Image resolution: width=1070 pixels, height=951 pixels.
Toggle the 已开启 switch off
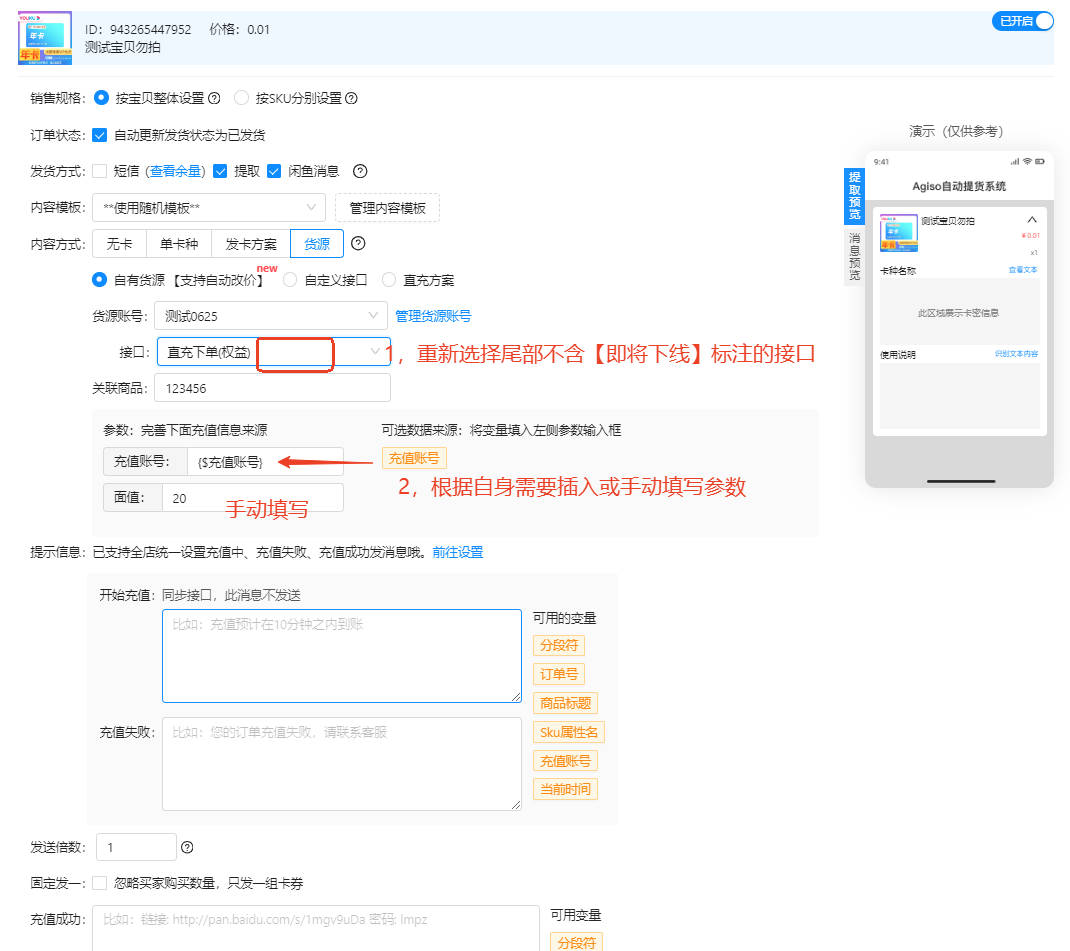click(x=1022, y=21)
